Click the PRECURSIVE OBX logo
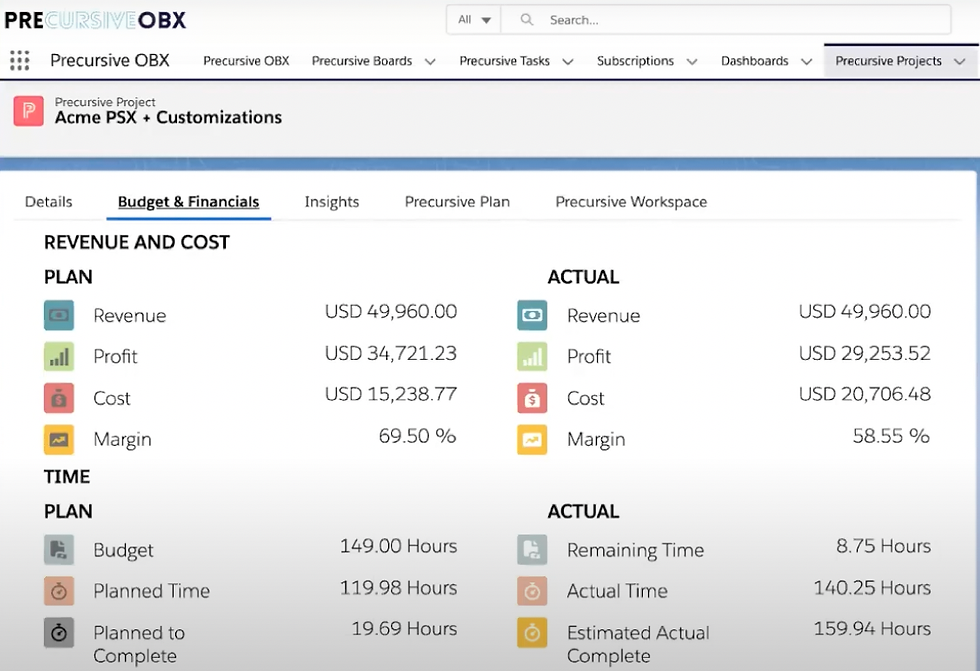 pos(95,20)
